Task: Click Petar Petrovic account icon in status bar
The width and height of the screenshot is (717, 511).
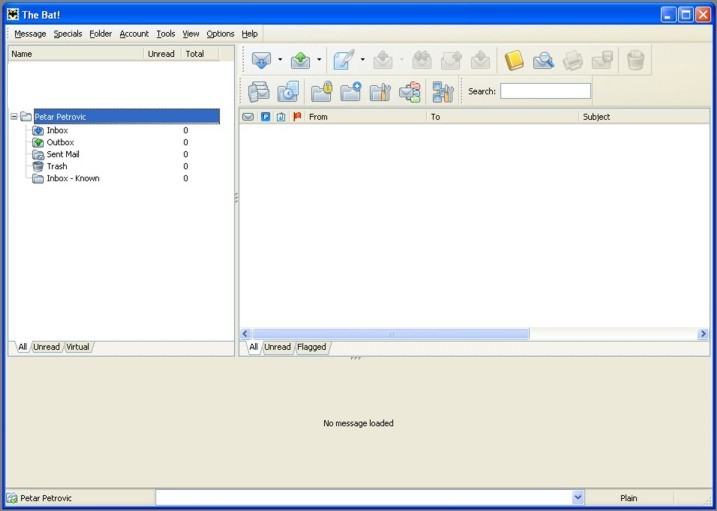Action: (x=12, y=498)
